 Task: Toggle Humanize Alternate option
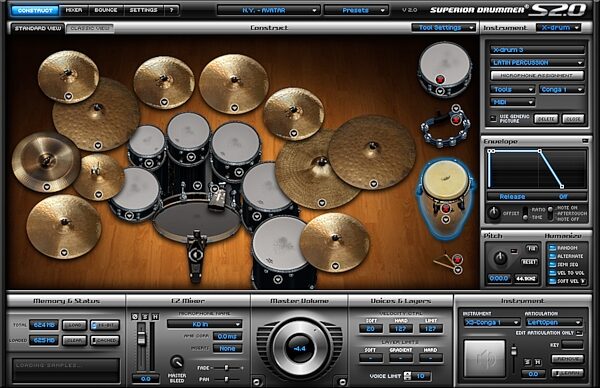552,256
